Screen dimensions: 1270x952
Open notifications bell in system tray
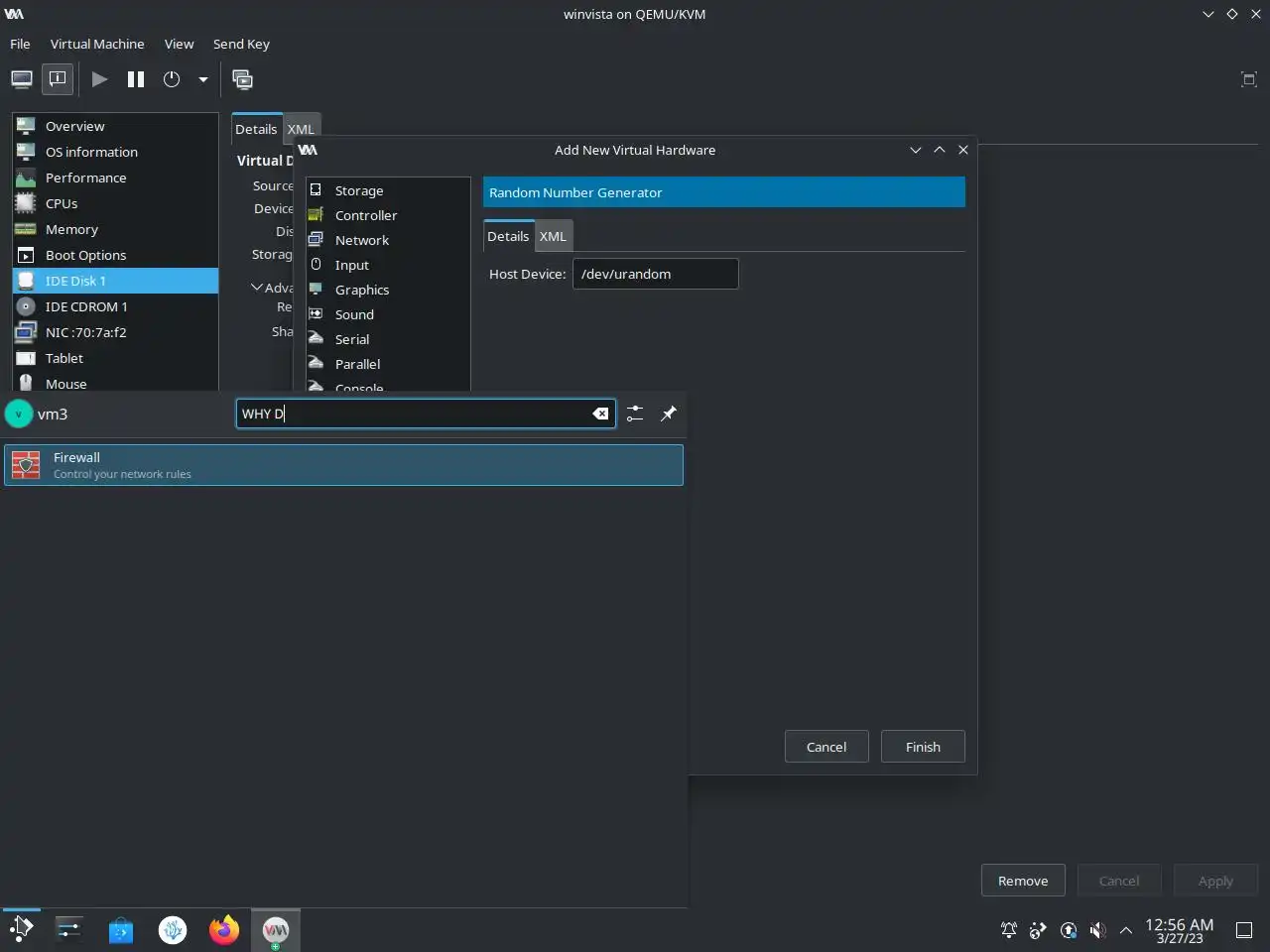[x=1009, y=930]
